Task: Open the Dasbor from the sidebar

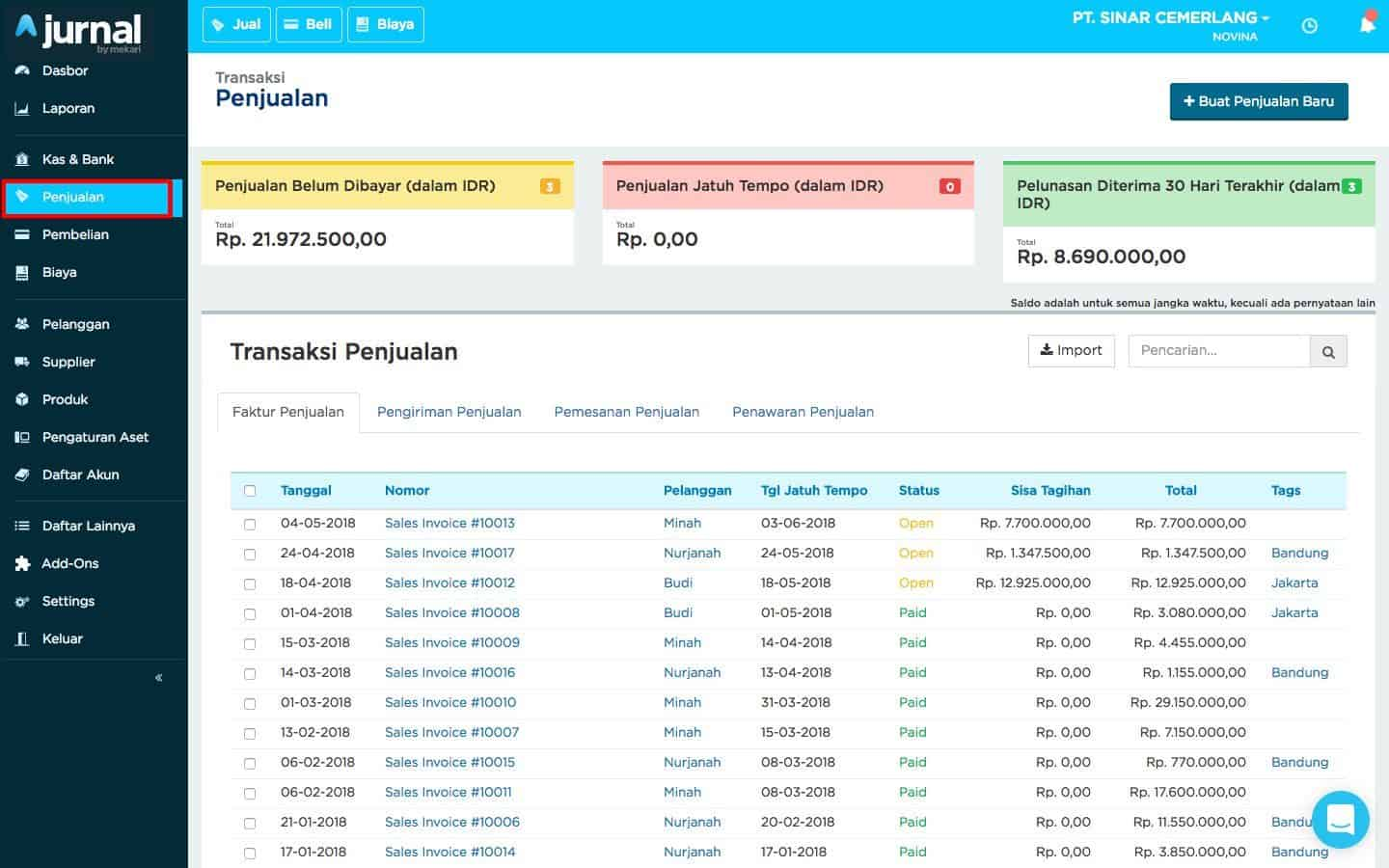Action: [64, 70]
